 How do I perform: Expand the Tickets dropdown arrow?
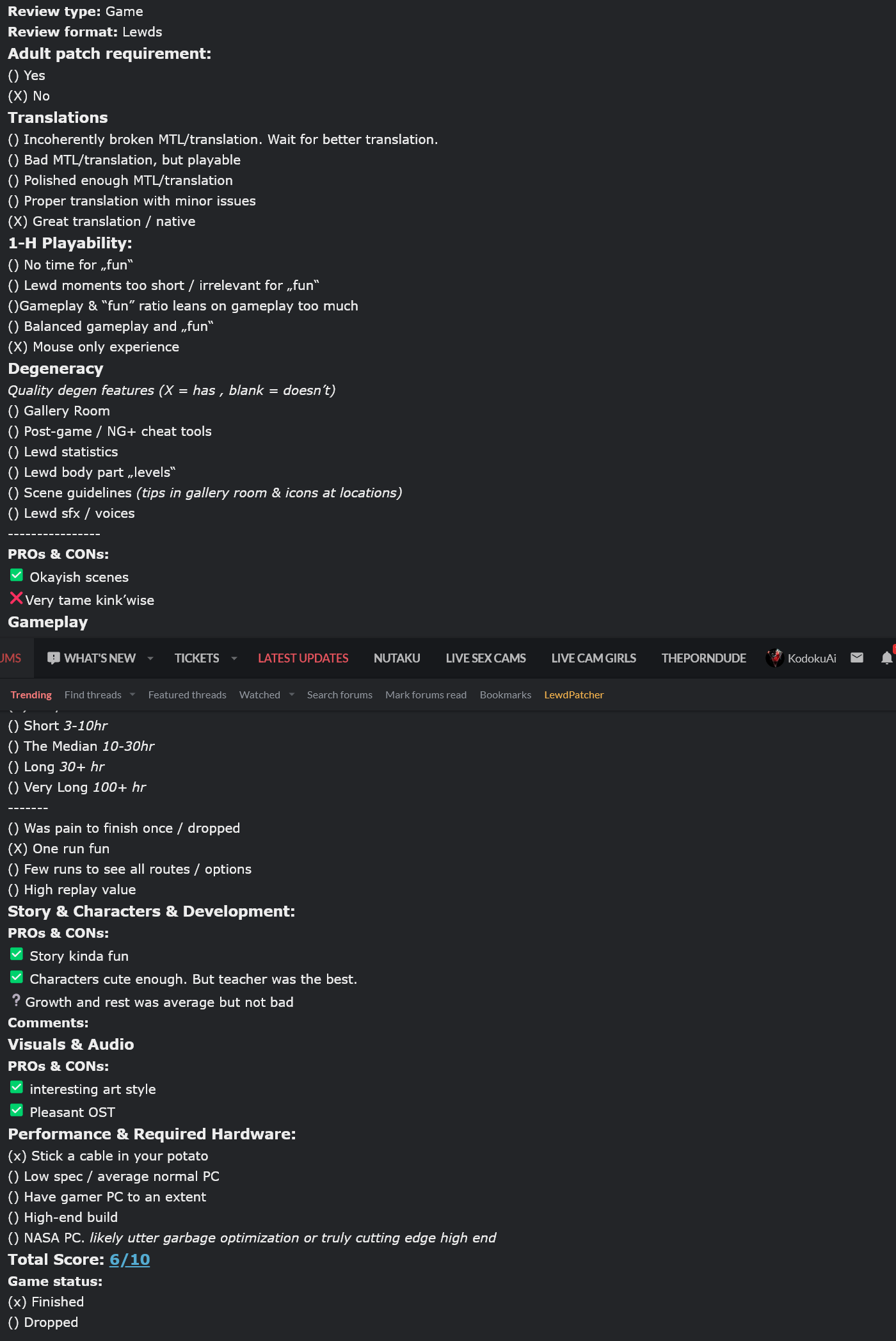coord(234,658)
